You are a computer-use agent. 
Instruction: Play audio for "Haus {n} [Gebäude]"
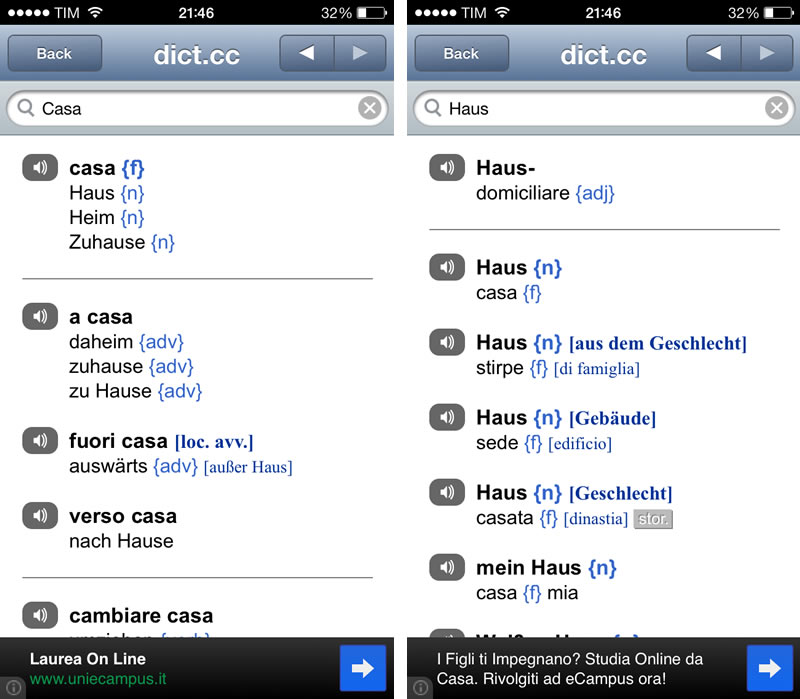[446, 417]
